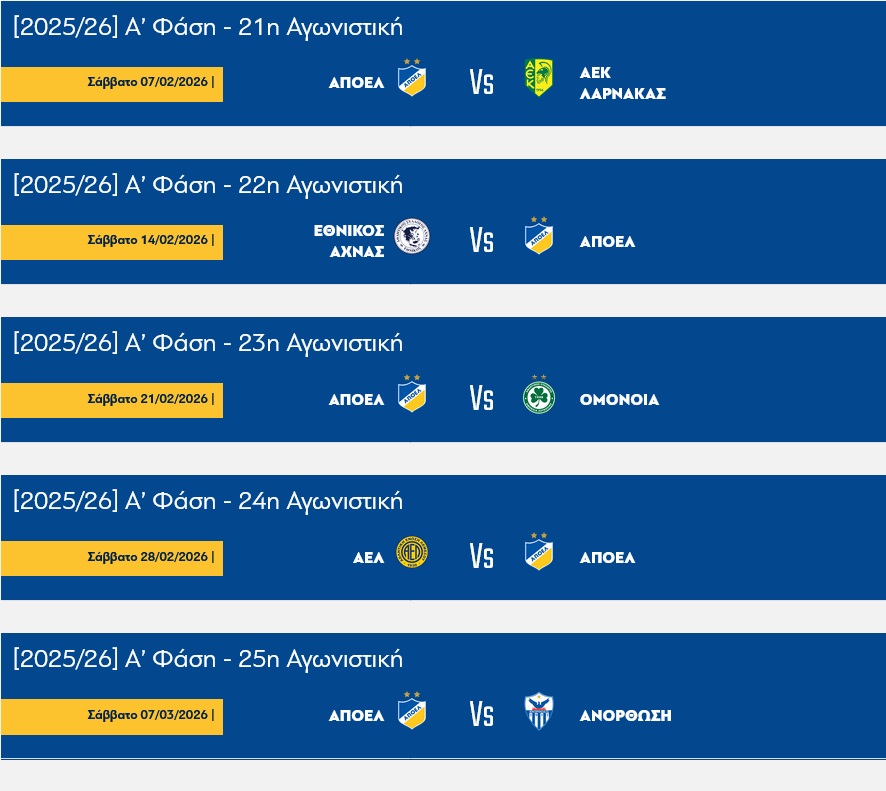Click the ΟΜΟΝΟΙΑ team name
The width and height of the screenshot is (886, 791).
(619, 399)
